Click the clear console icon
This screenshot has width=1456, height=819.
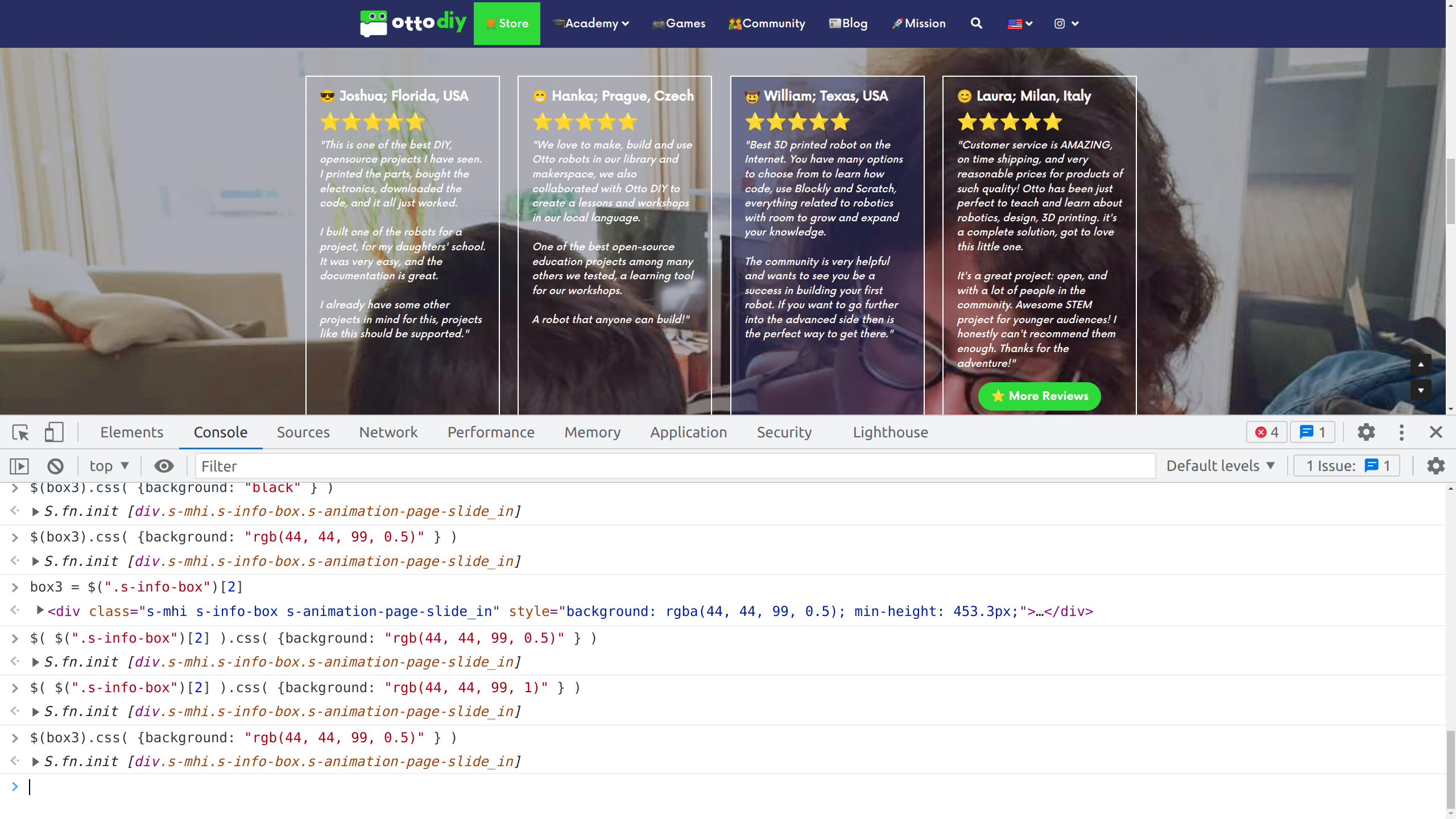tap(55, 466)
